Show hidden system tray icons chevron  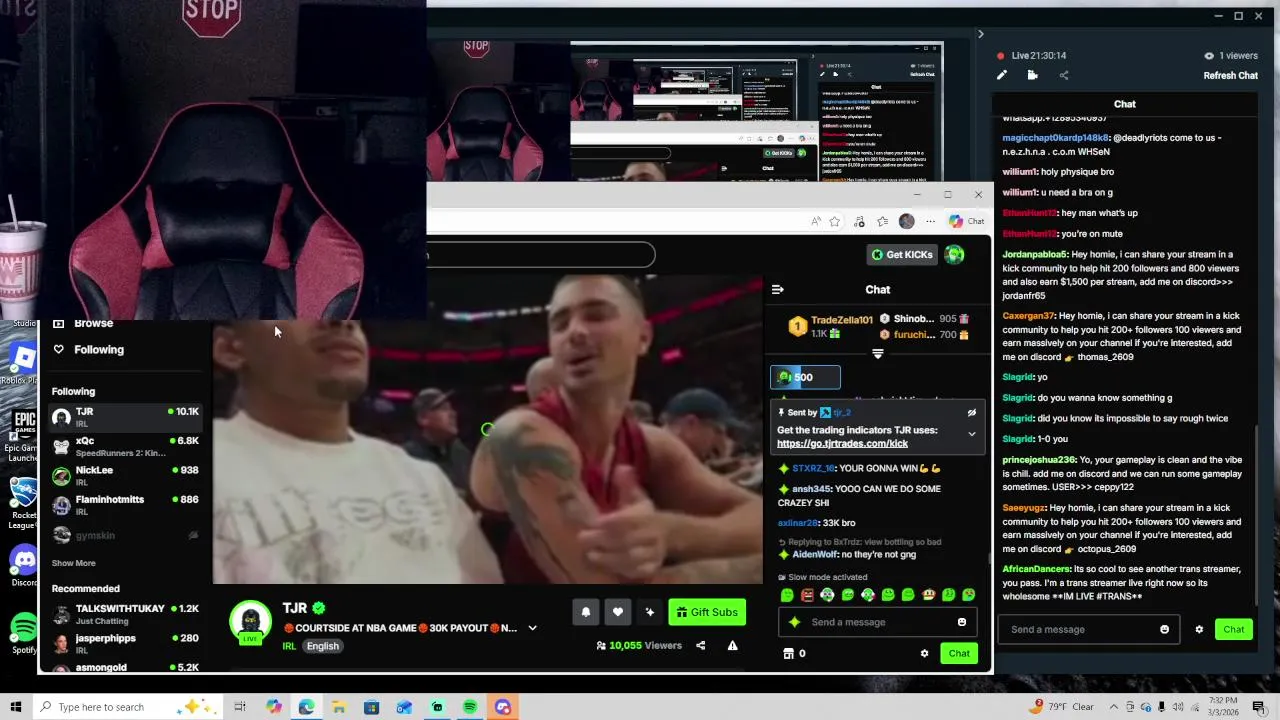[x=1114, y=707]
